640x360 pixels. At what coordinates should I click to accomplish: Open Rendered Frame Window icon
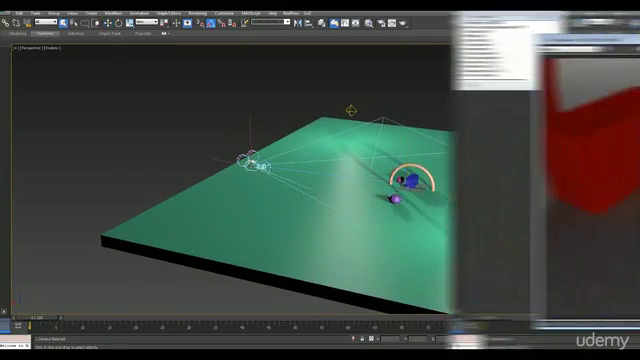[392, 23]
